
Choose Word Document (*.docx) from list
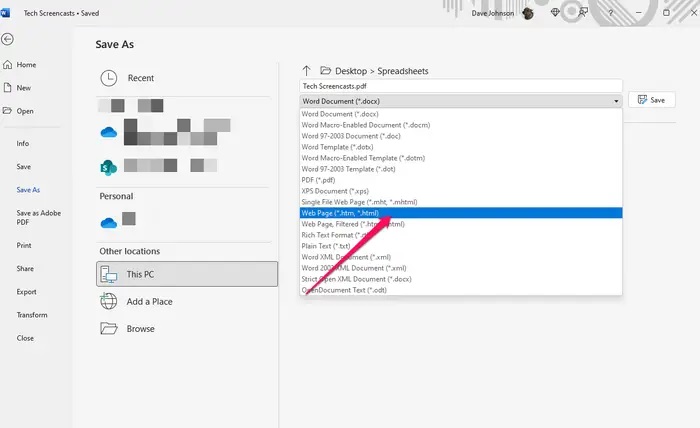(x=461, y=114)
